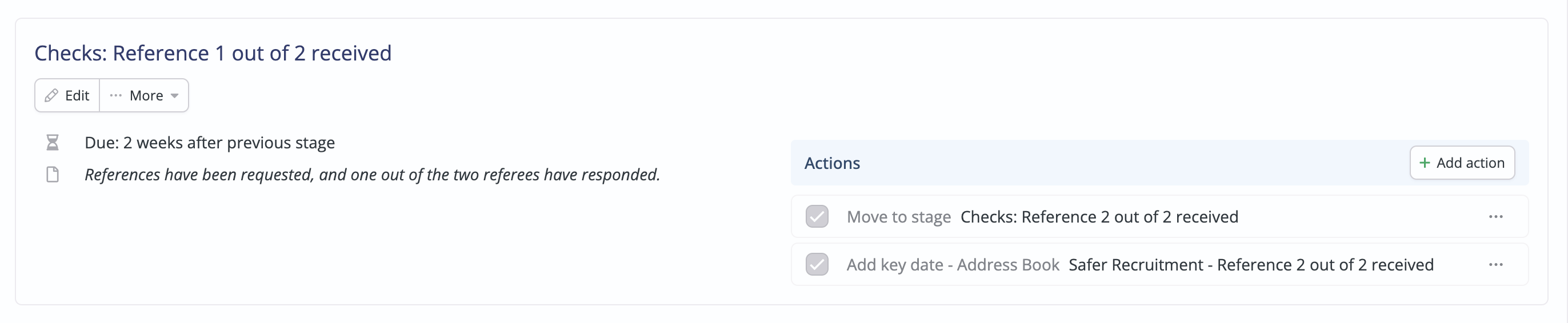
Task: Click the Actions panel header
Action: [1159, 163]
